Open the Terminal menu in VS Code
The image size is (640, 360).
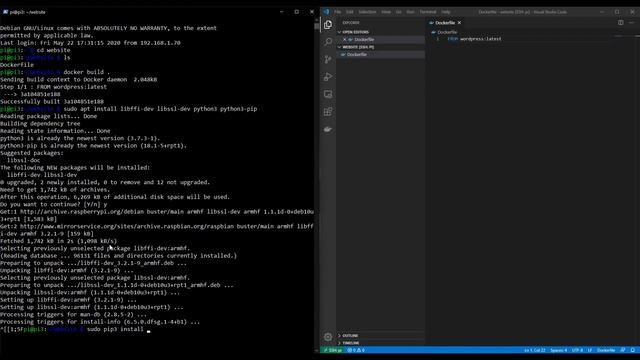pyautogui.click(x=428, y=12)
